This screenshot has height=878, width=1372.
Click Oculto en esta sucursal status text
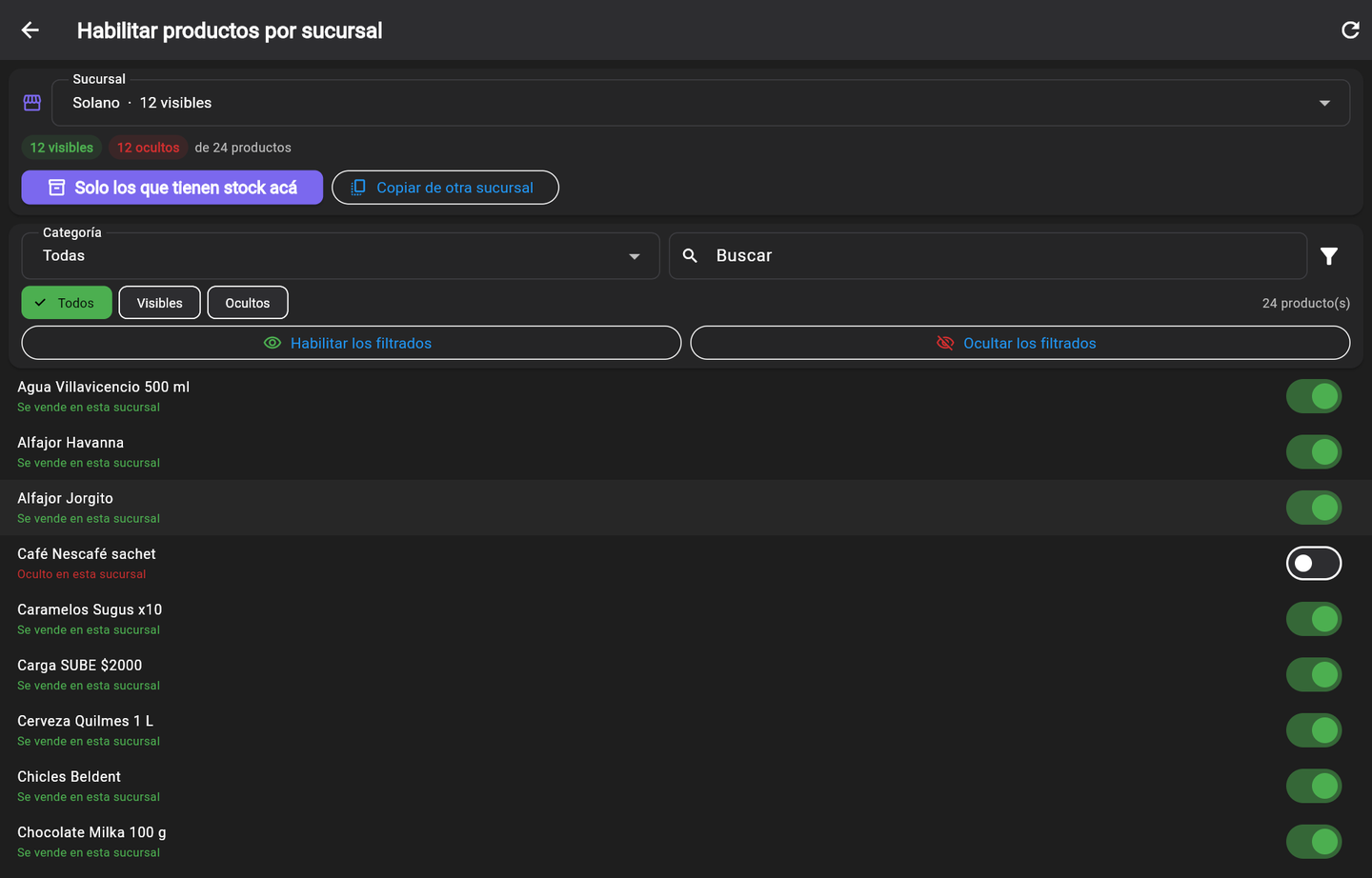[82, 574]
